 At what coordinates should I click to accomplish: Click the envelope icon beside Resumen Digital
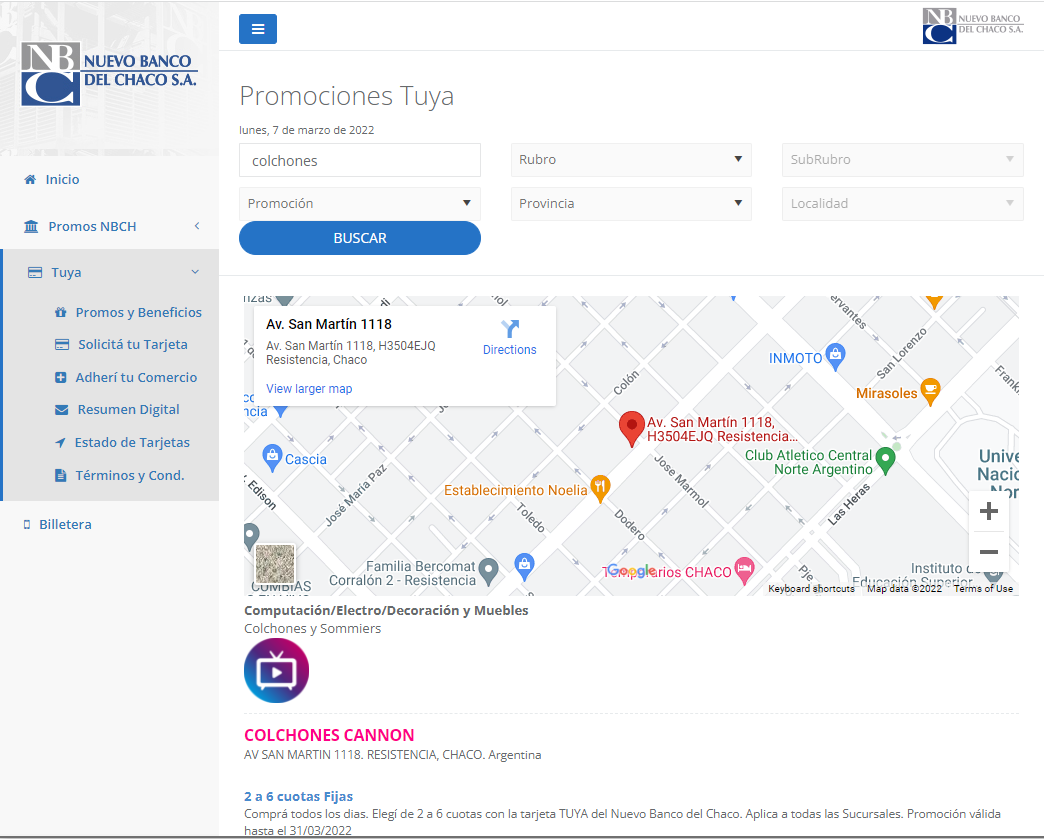pyautogui.click(x=61, y=410)
